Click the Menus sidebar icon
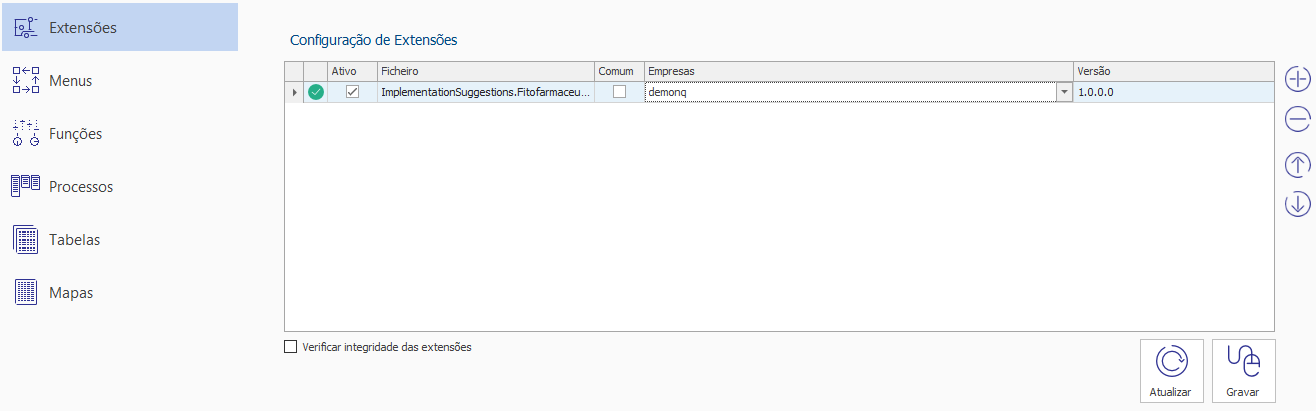This screenshot has height=411, width=1316. coord(25,80)
